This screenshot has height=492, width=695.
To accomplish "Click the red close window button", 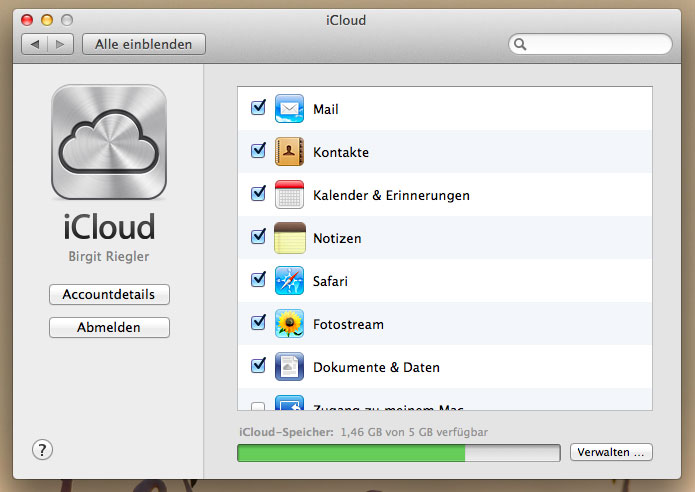I will 27,20.
